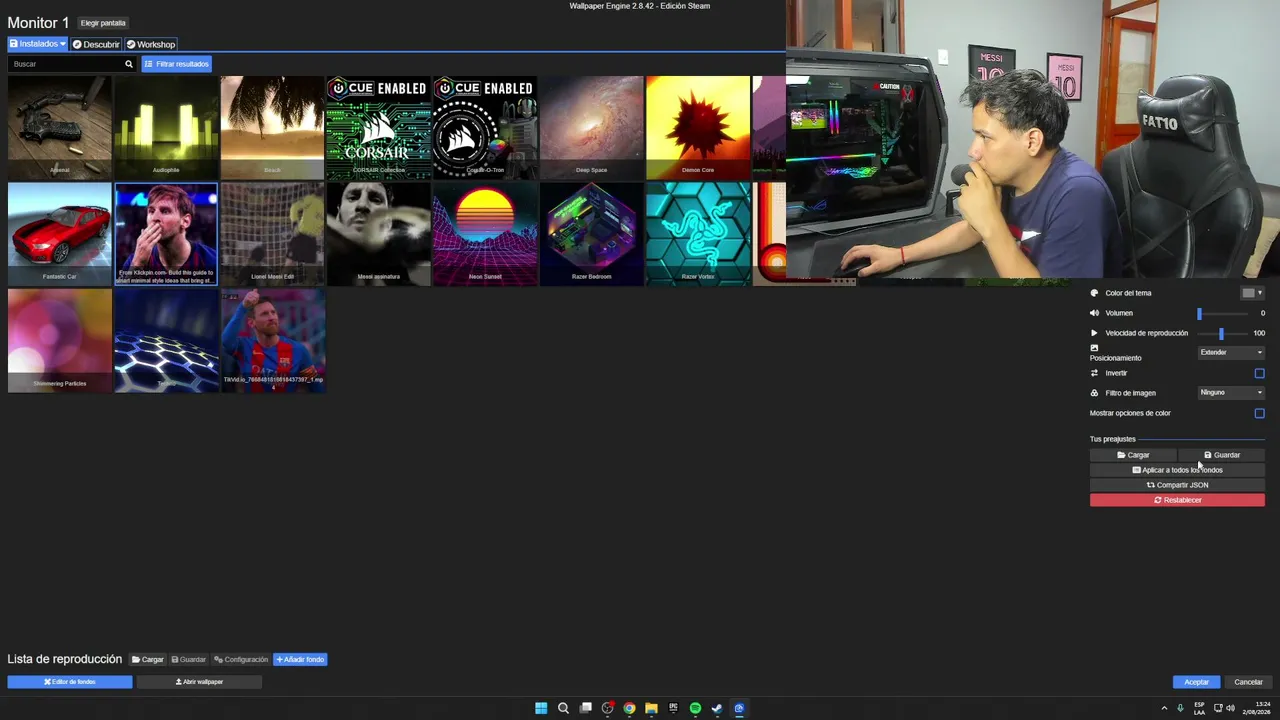Select the Demon Core wallpaper

click(x=698, y=128)
